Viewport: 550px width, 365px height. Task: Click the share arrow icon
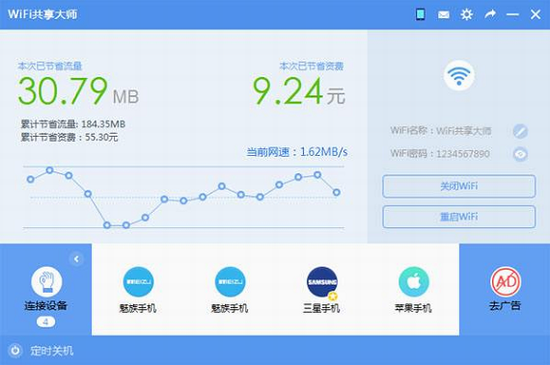490,14
